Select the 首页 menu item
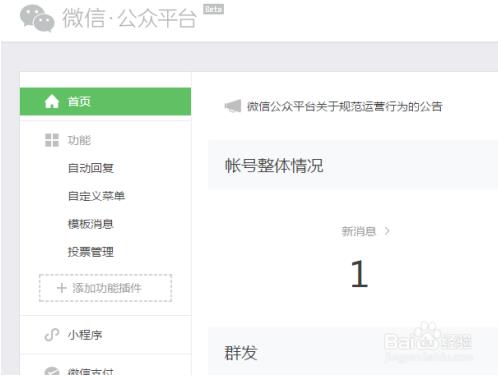The height and width of the screenshot is (376, 498). coord(105,101)
